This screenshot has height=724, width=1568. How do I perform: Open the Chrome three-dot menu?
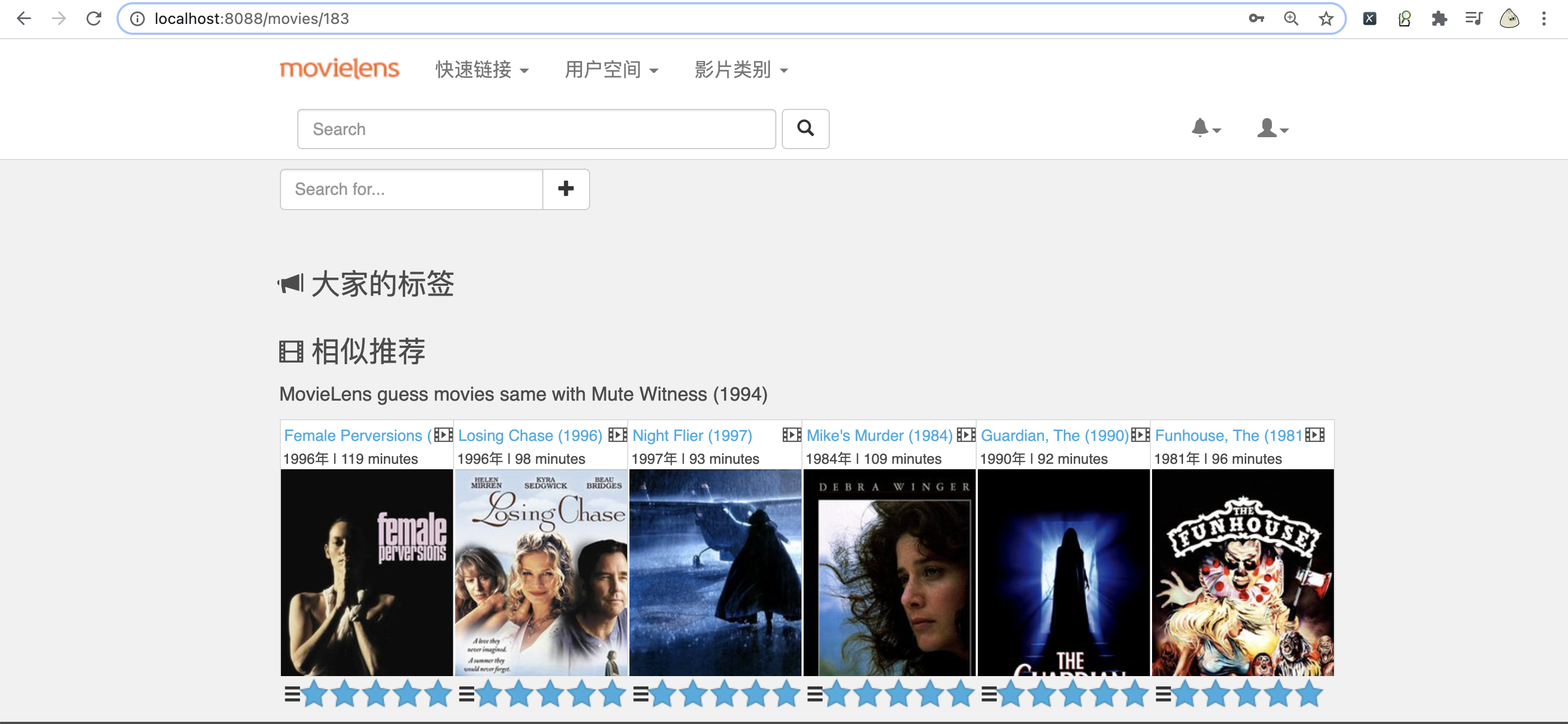pyautogui.click(x=1543, y=19)
